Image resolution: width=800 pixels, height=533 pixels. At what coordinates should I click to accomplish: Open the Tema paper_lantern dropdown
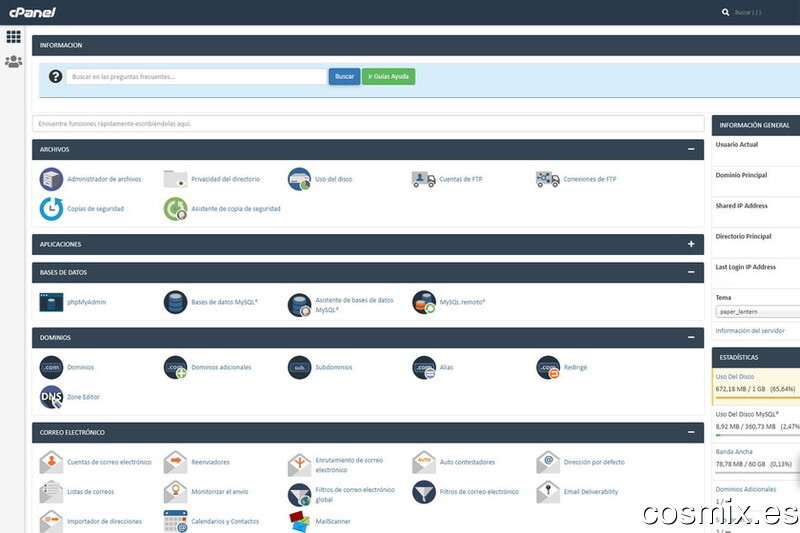(x=758, y=312)
